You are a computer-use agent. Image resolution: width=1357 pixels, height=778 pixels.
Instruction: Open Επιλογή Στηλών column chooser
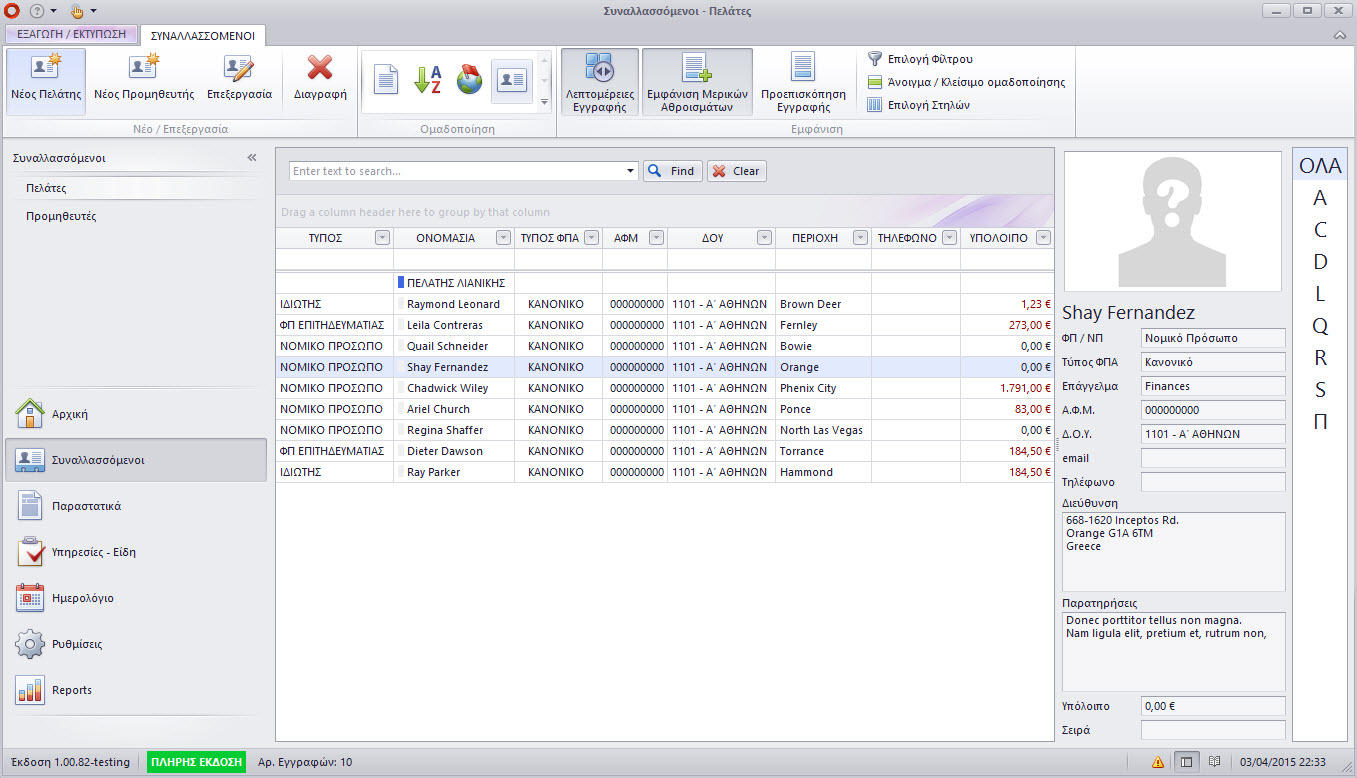click(x=919, y=105)
